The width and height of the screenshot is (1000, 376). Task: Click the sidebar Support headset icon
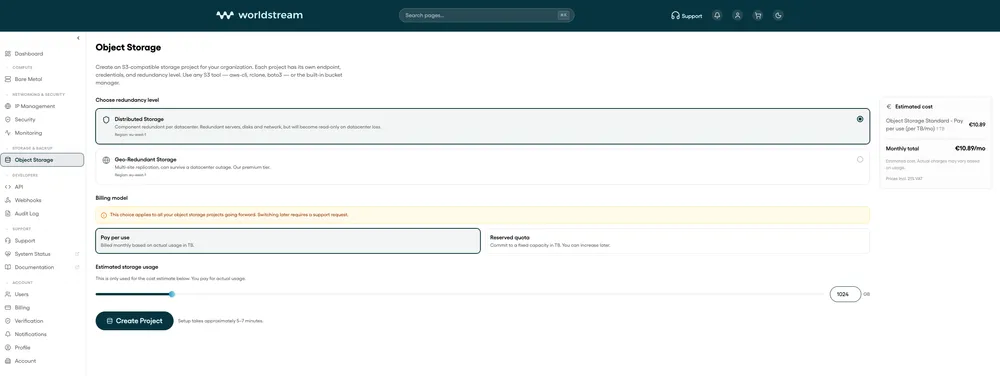[x=8, y=240]
